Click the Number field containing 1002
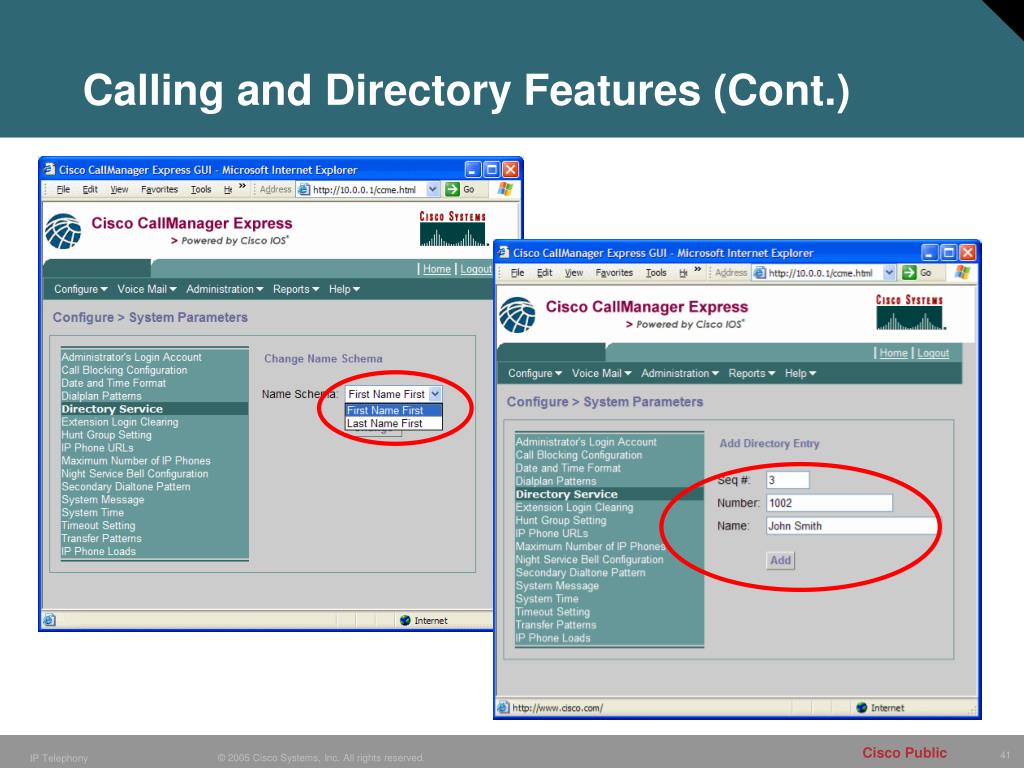The width and height of the screenshot is (1024, 768). [x=829, y=503]
